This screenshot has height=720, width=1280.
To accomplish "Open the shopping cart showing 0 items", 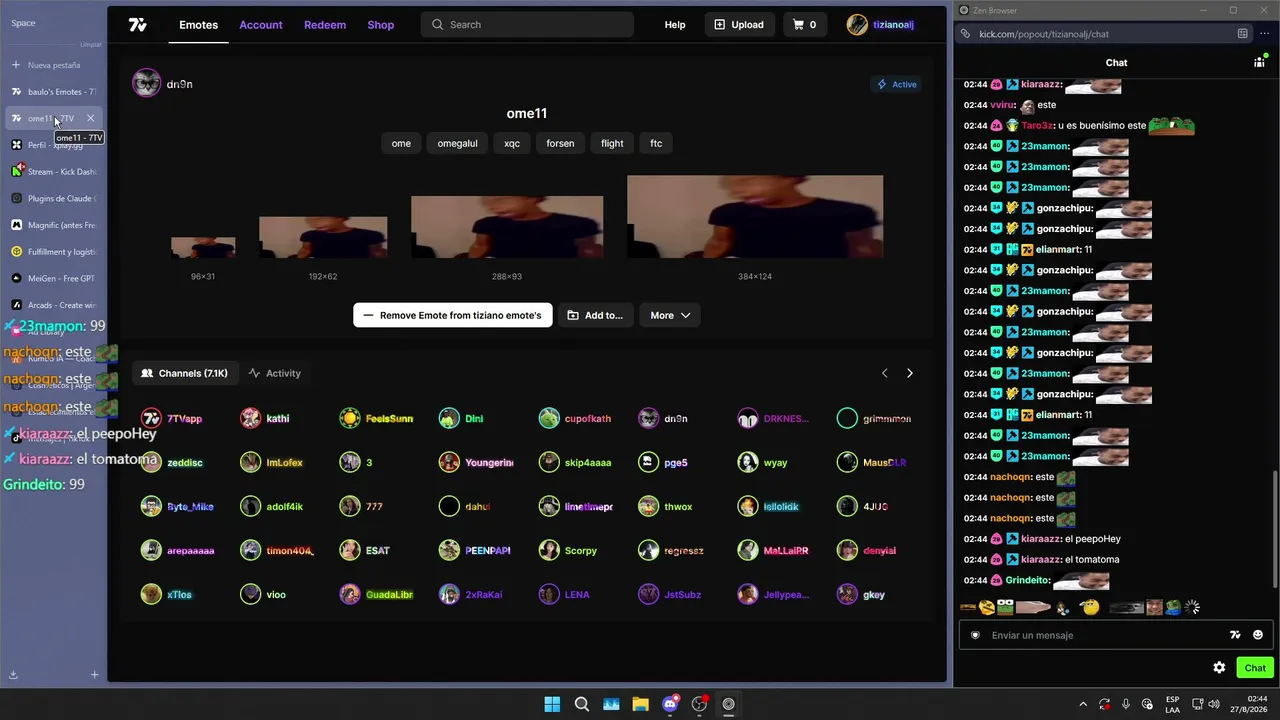I will pos(805,25).
